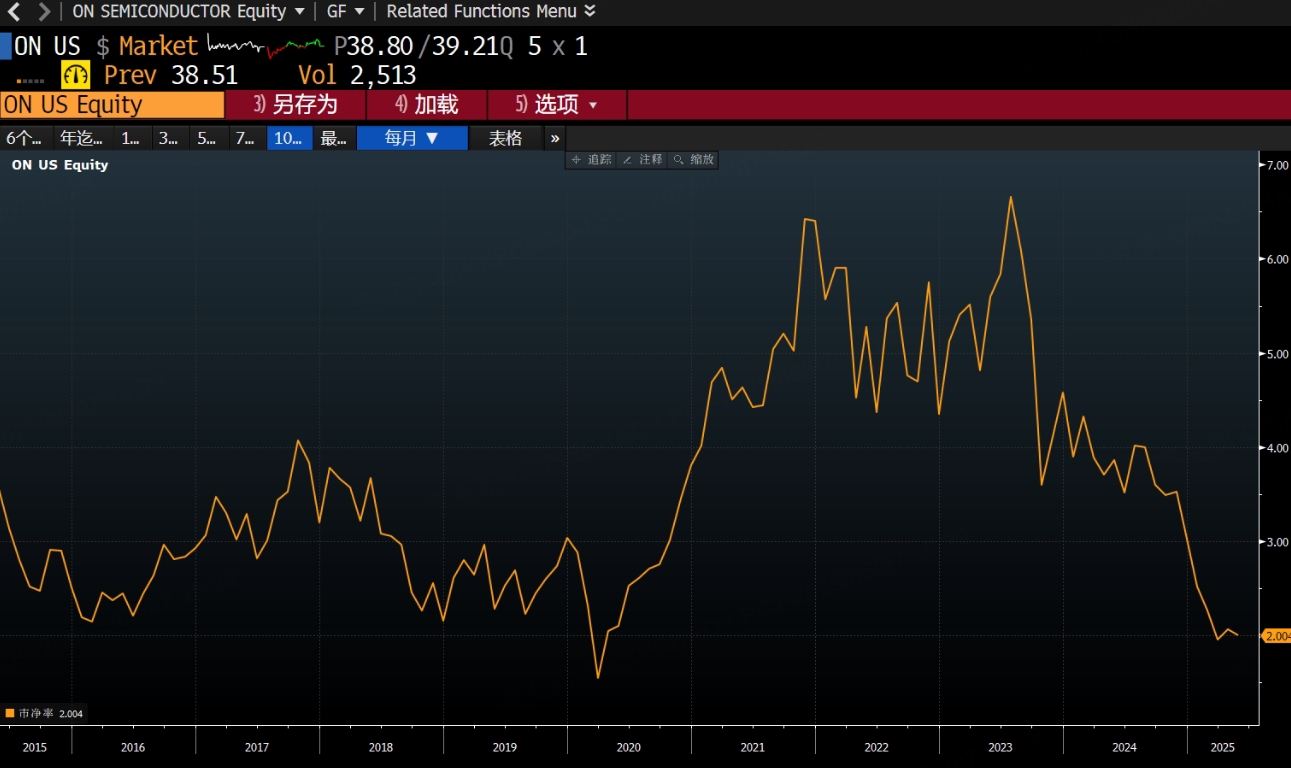Click the 2023 year label on axis
This screenshot has height=768, width=1291.
pyautogui.click(x=1000, y=747)
